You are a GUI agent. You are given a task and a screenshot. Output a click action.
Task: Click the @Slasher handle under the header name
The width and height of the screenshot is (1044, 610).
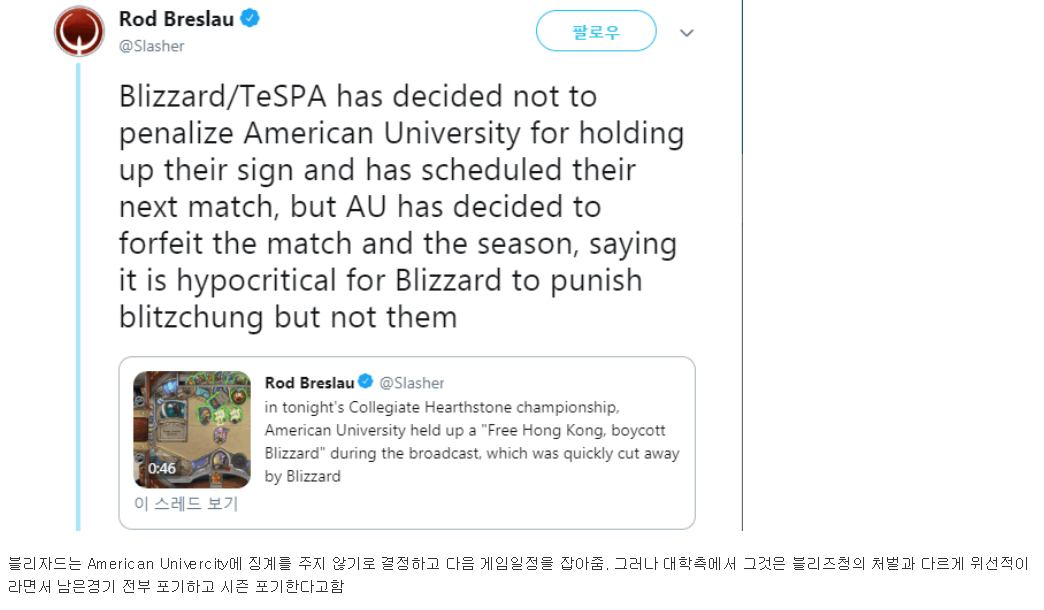coord(151,46)
